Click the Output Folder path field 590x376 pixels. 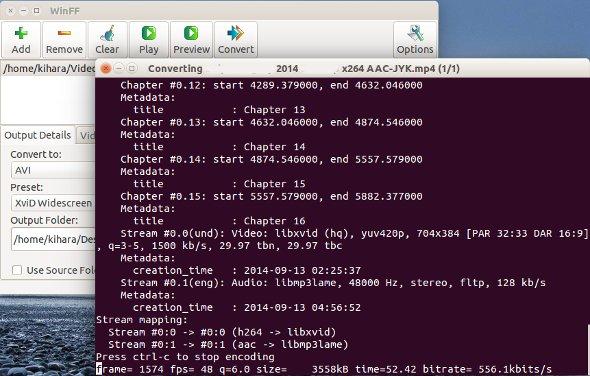pyautogui.click(x=53, y=239)
